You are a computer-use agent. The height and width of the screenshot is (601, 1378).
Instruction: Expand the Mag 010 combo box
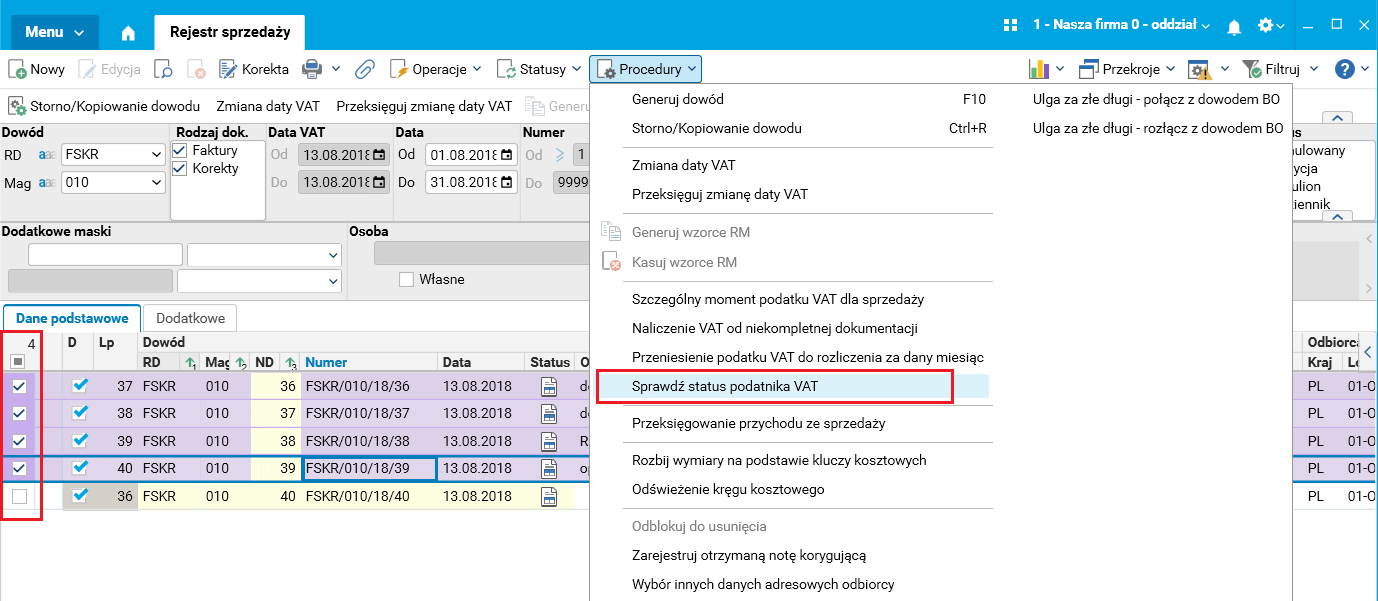coord(113,183)
